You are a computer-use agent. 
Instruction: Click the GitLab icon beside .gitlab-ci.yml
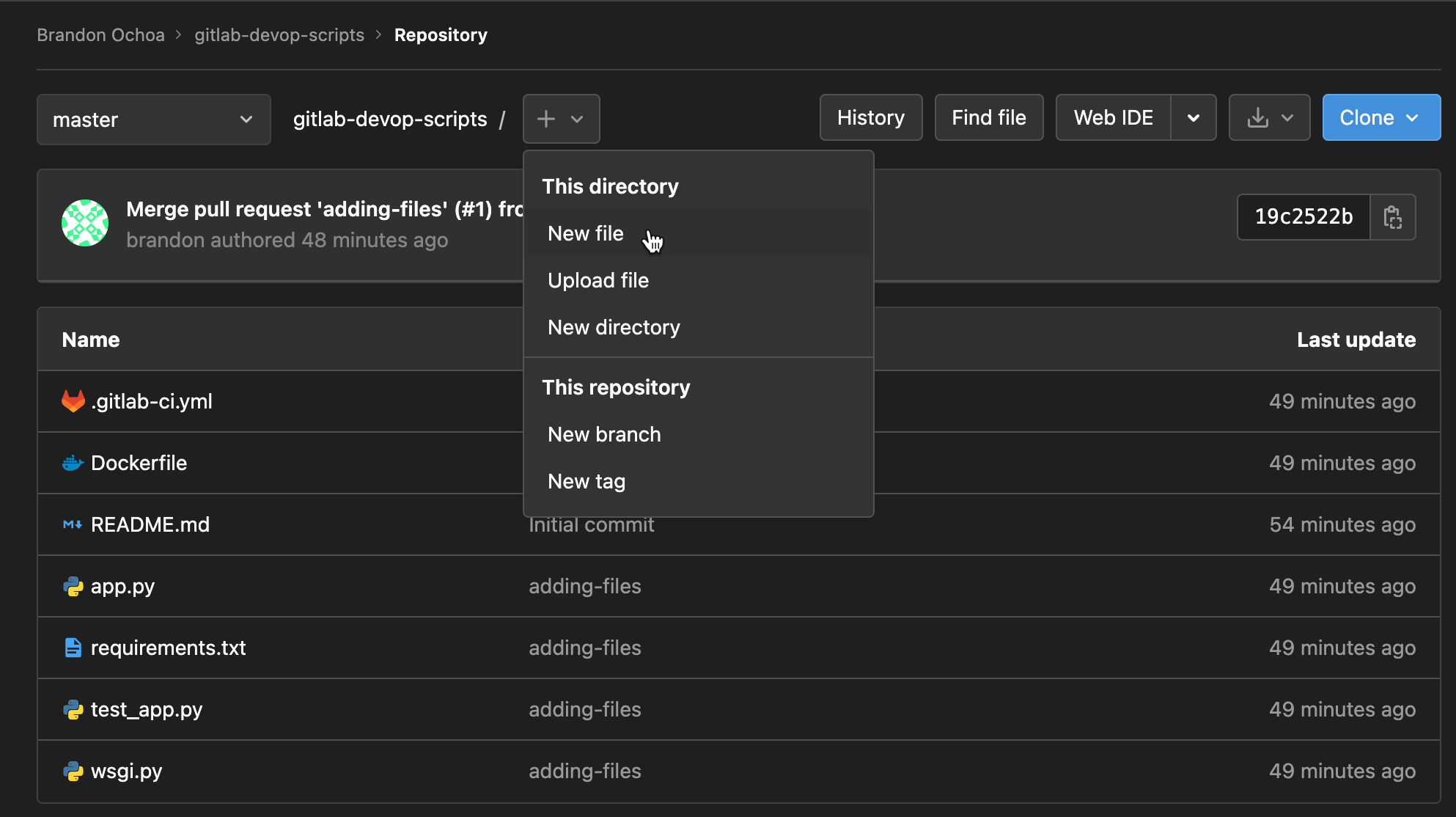(73, 401)
